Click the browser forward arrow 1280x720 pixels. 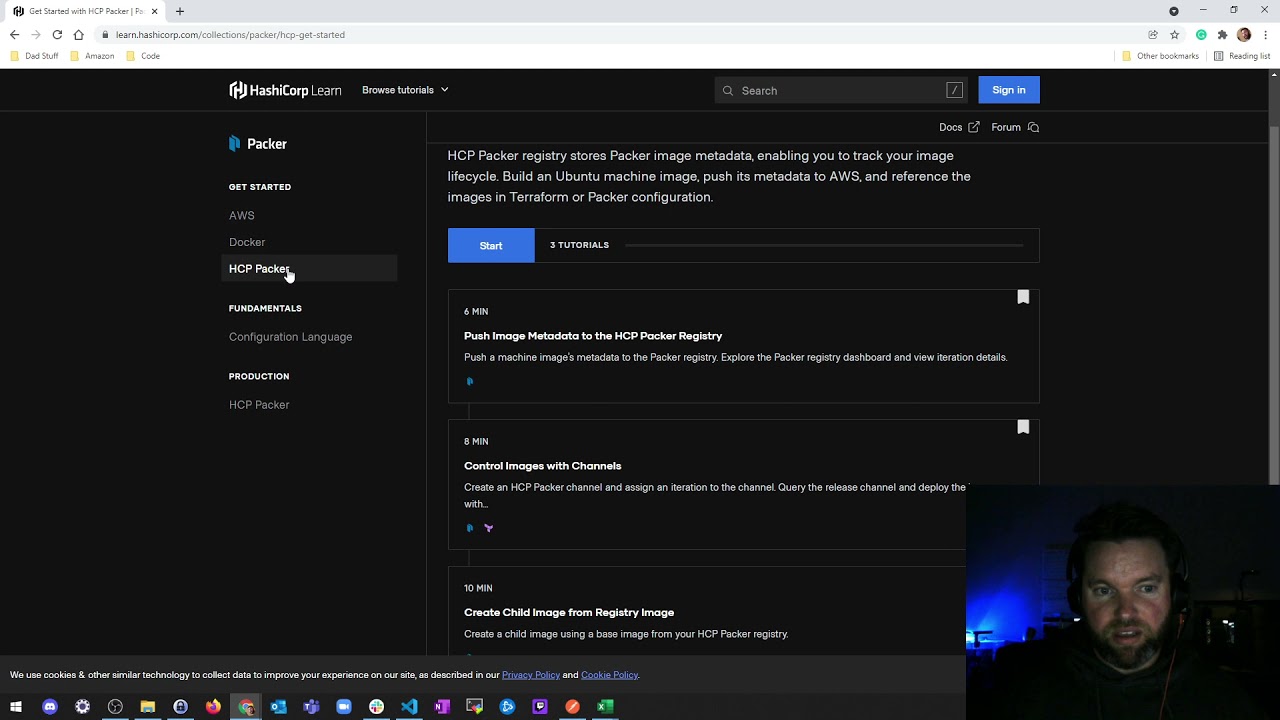pyautogui.click(x=35, y=35)
